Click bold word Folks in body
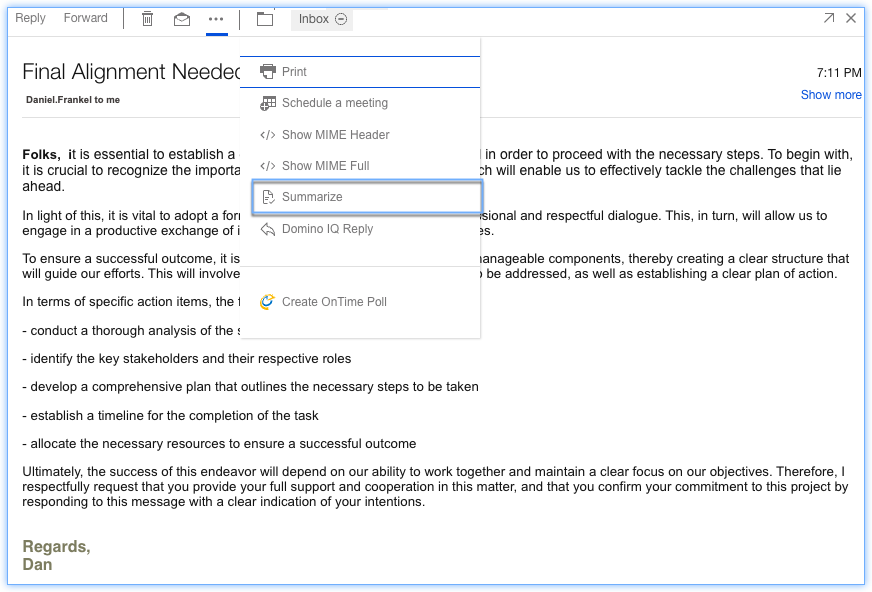 [41, 155]
